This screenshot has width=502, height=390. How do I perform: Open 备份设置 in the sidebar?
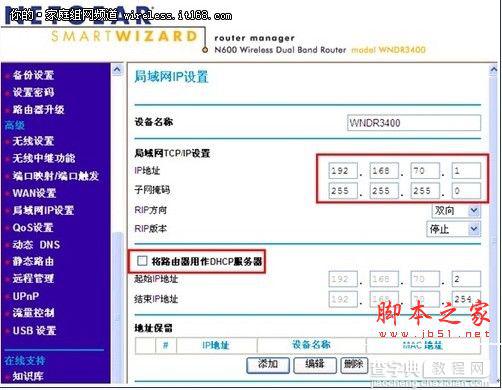(x=33, y=75)
